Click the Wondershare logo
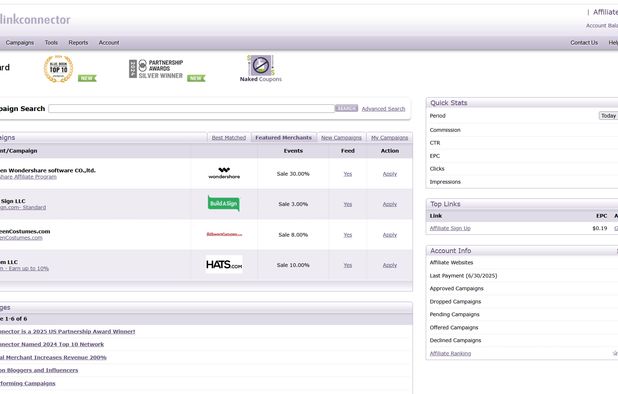Screen dimensions: 618x394 click(224, 173)
